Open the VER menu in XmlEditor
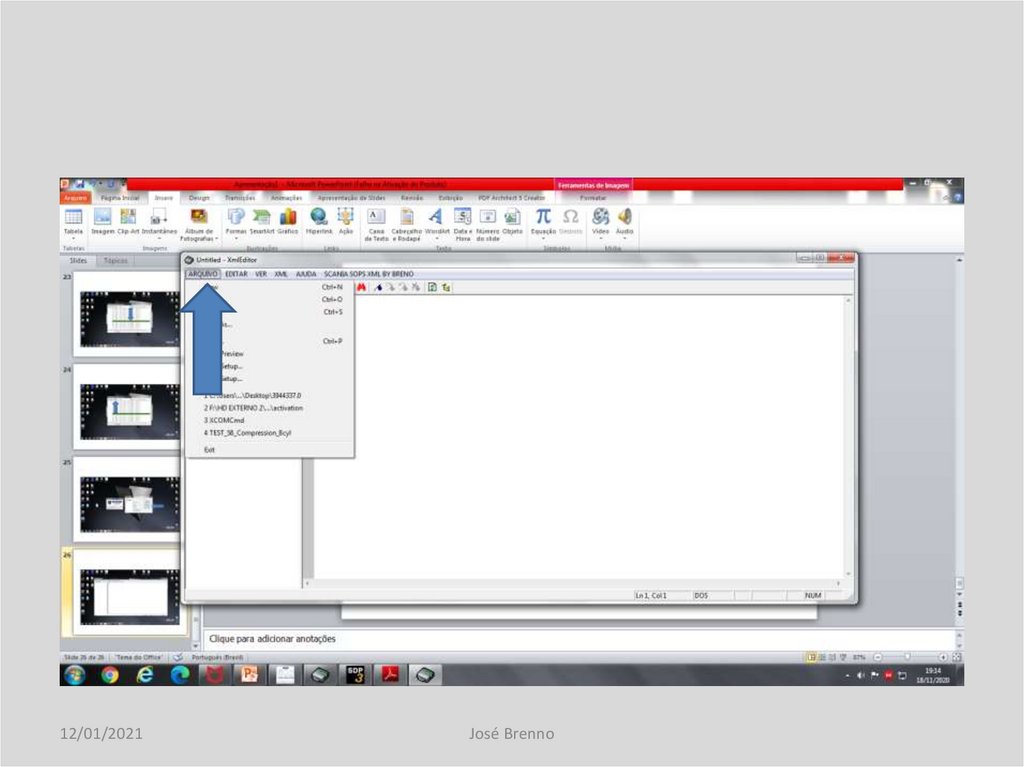 (261, 274)
